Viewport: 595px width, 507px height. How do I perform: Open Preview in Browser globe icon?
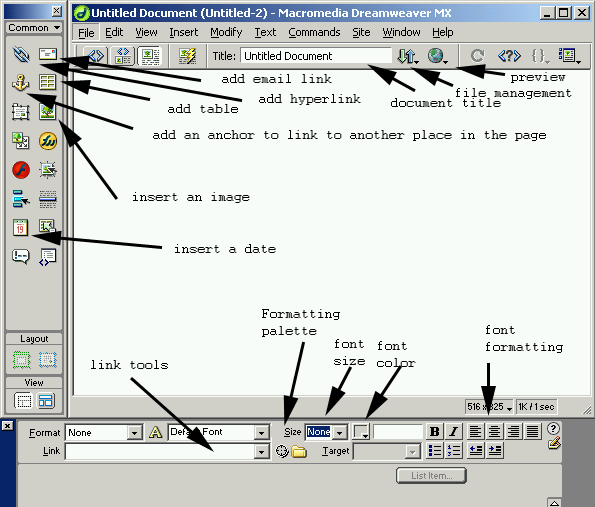tap(437, 56)
